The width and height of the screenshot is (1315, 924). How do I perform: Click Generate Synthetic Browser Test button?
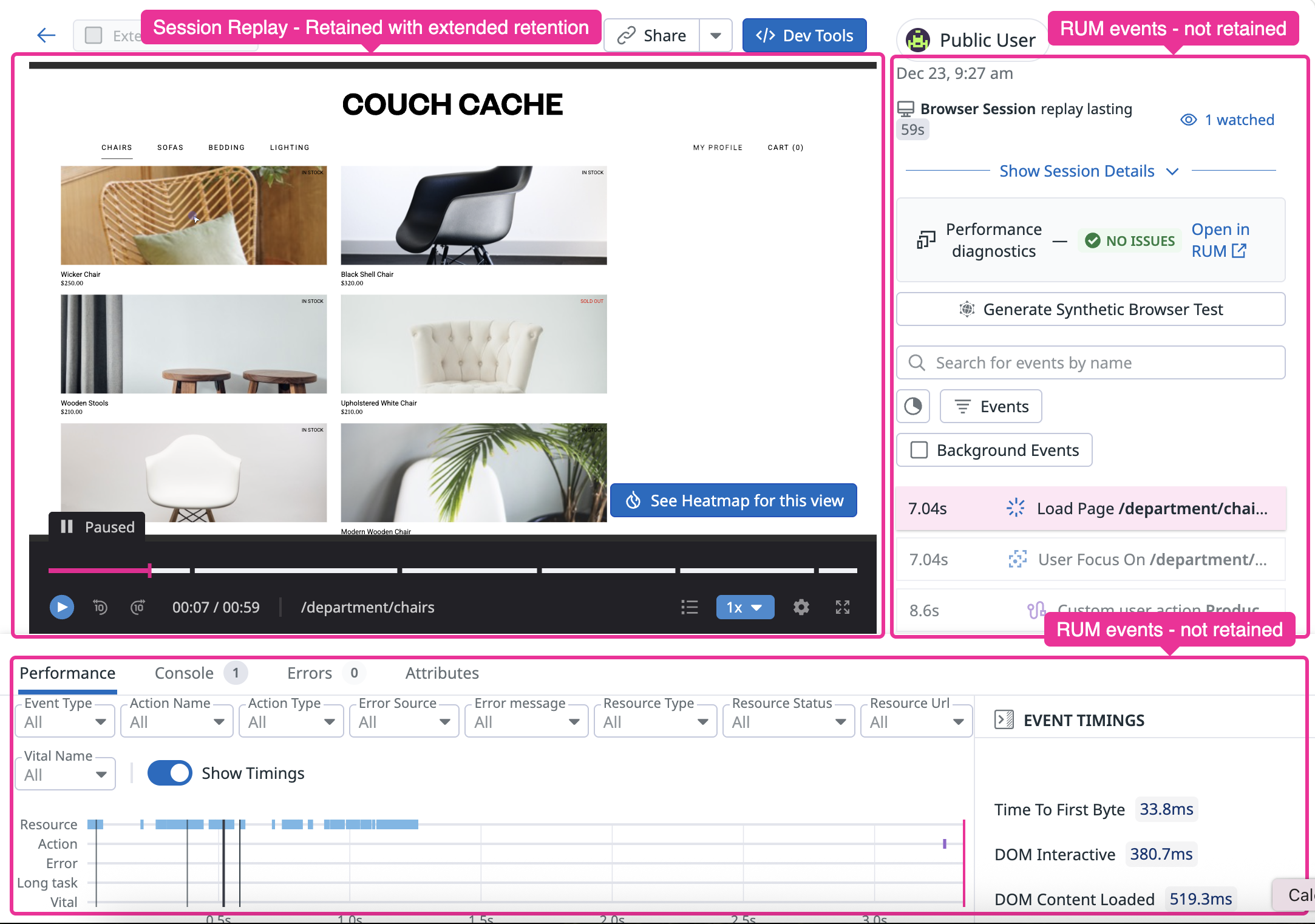click(x=1090, y=310)
